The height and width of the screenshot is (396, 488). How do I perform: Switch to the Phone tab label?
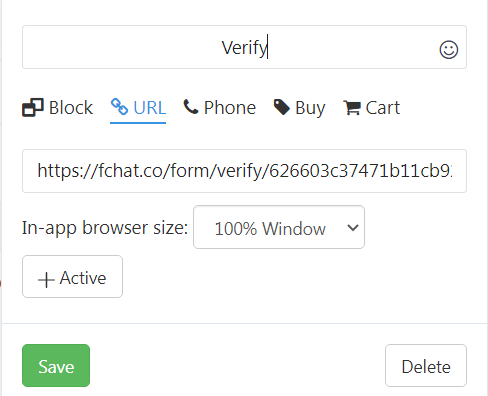(x=230, y=108)
